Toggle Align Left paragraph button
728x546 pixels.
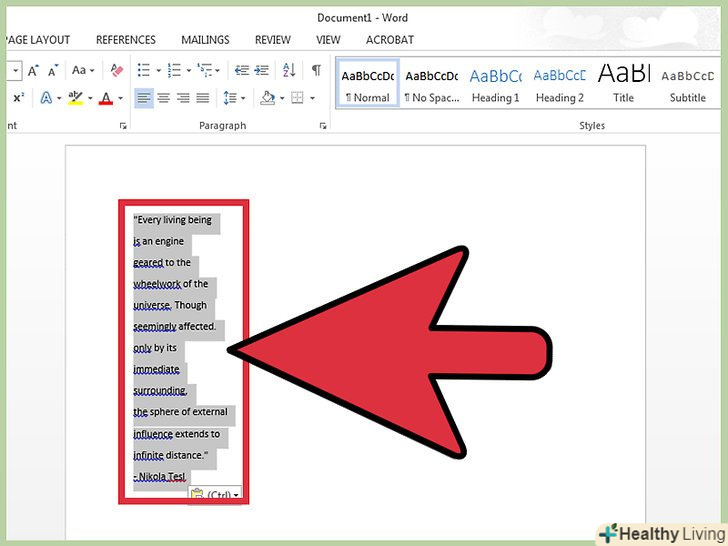click(144, 98)
